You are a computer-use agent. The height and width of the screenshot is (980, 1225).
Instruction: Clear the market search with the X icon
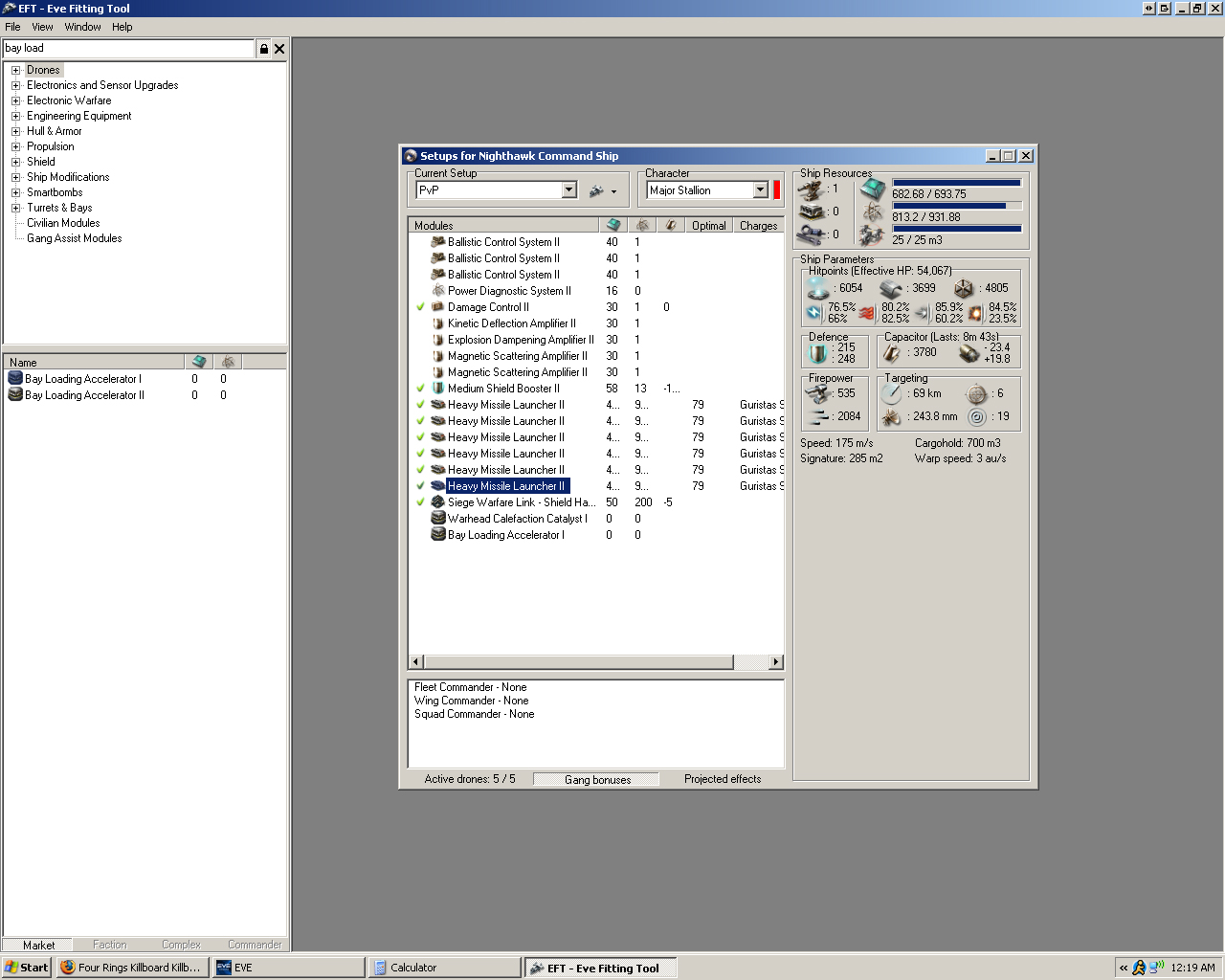(279, 49)
